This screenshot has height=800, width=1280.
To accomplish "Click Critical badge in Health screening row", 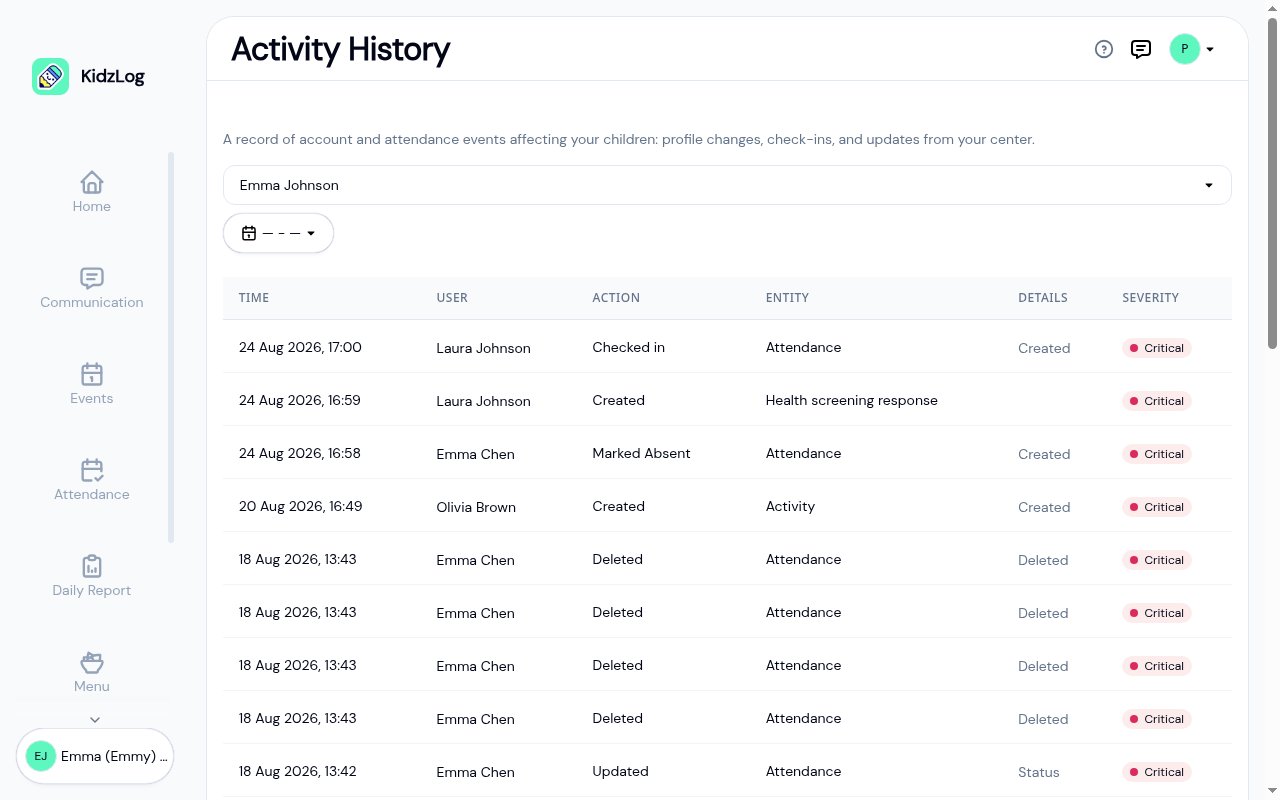I will pyautogui.click(x=1156, y=401).
